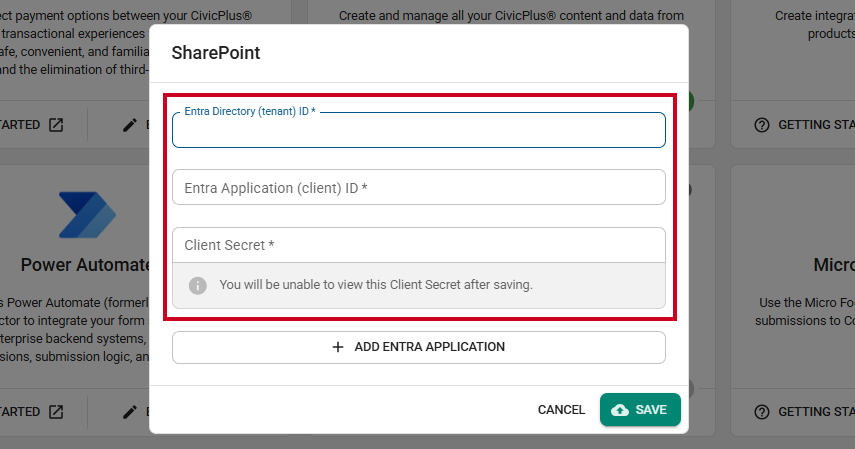Image resolution: width=855 pixels, height=449 pixels.
Task: Click the info icon beside Client Secret notice
Action: click(x=197, y=285)
